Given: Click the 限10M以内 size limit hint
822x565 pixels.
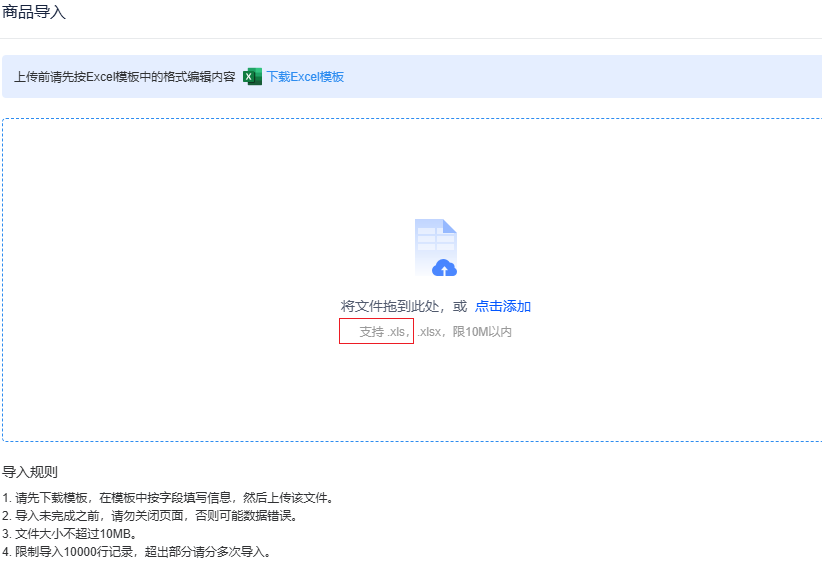Looking at the screenshot, I should click(482, 332).
